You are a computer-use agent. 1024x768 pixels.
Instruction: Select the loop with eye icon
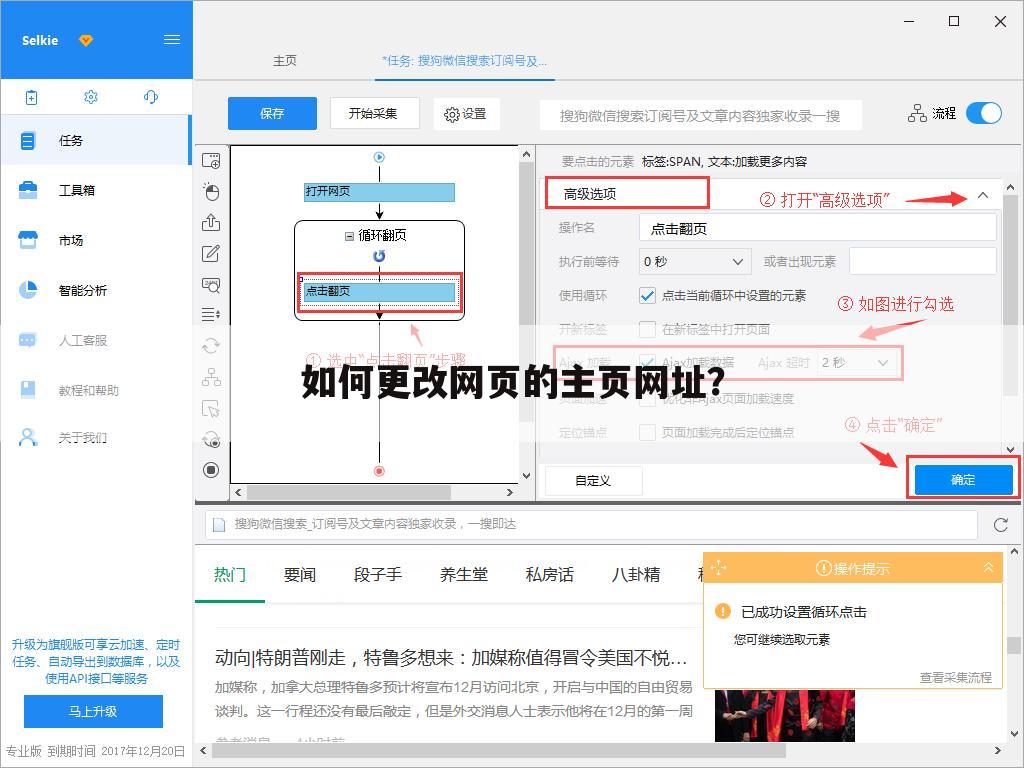click(211, 440)
